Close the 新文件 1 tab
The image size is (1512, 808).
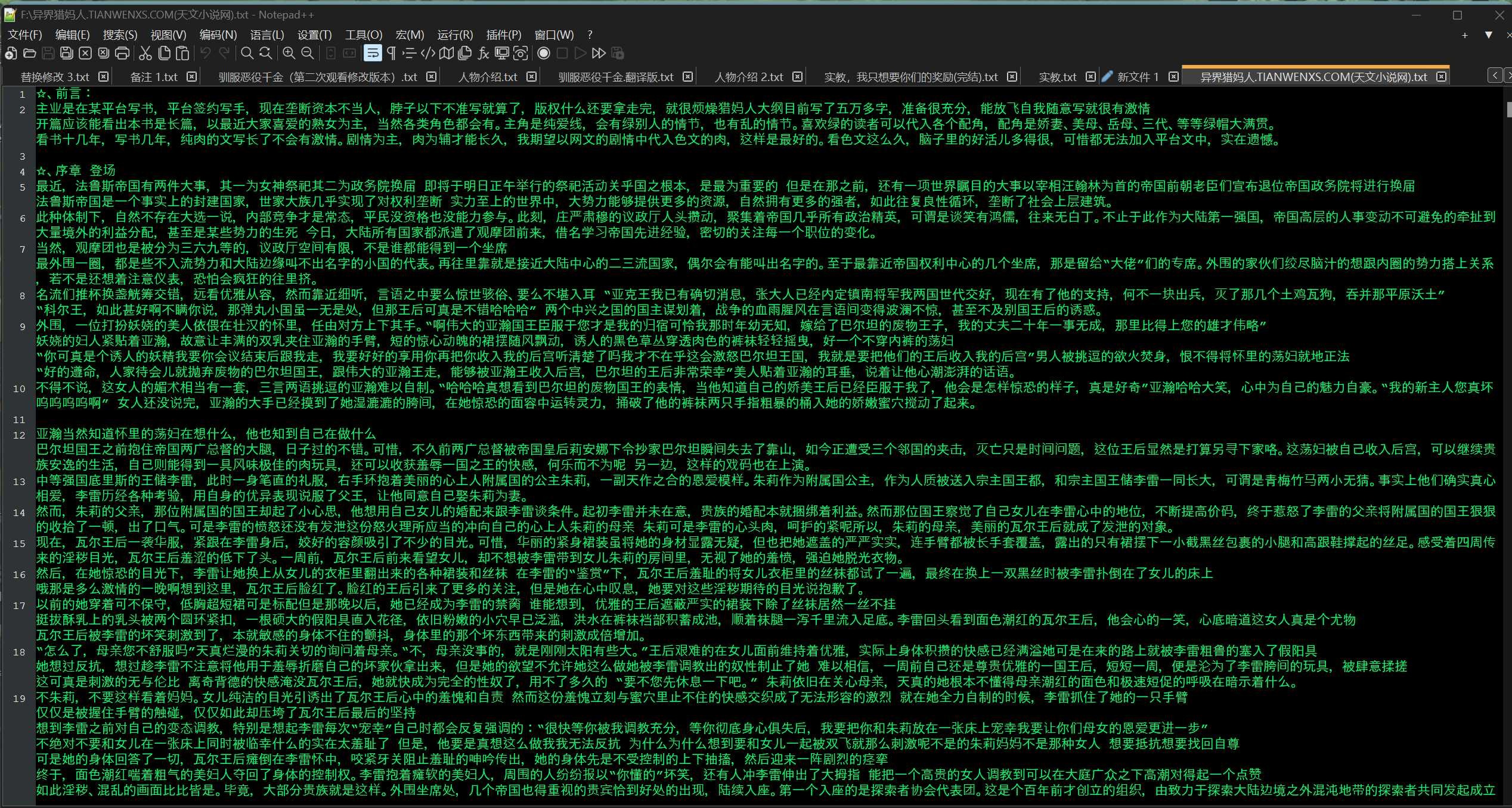[1173, 77]
